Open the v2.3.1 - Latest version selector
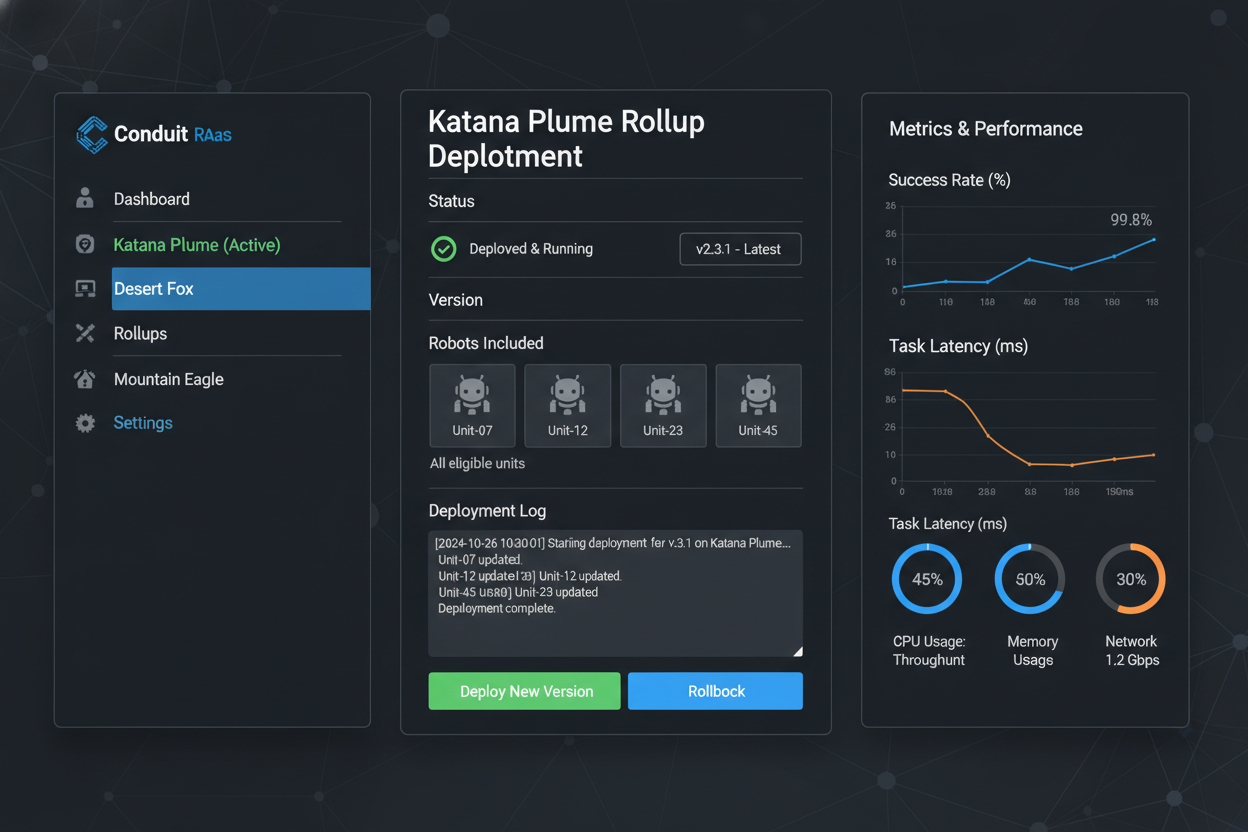Image resolution: width=1248 pixels, height=832 pixels. coord(740,249)
